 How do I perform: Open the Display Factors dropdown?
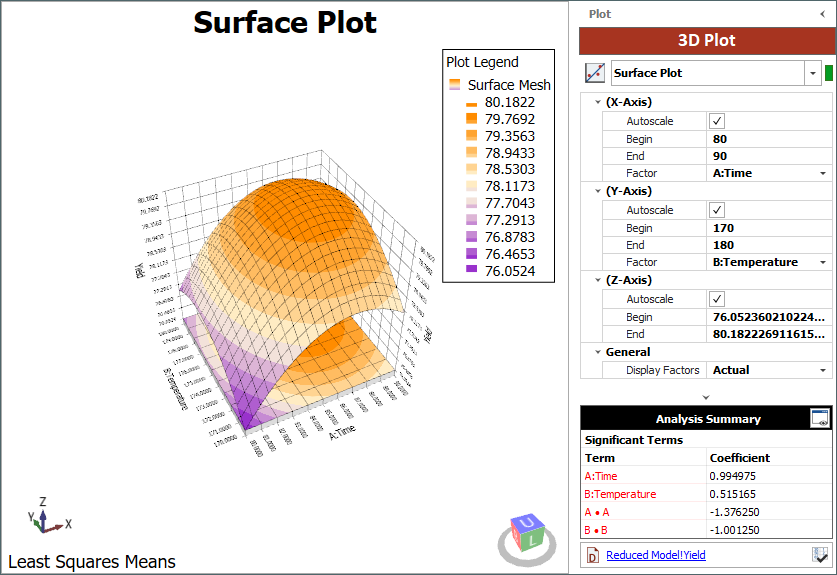click(x=823, y=370)
